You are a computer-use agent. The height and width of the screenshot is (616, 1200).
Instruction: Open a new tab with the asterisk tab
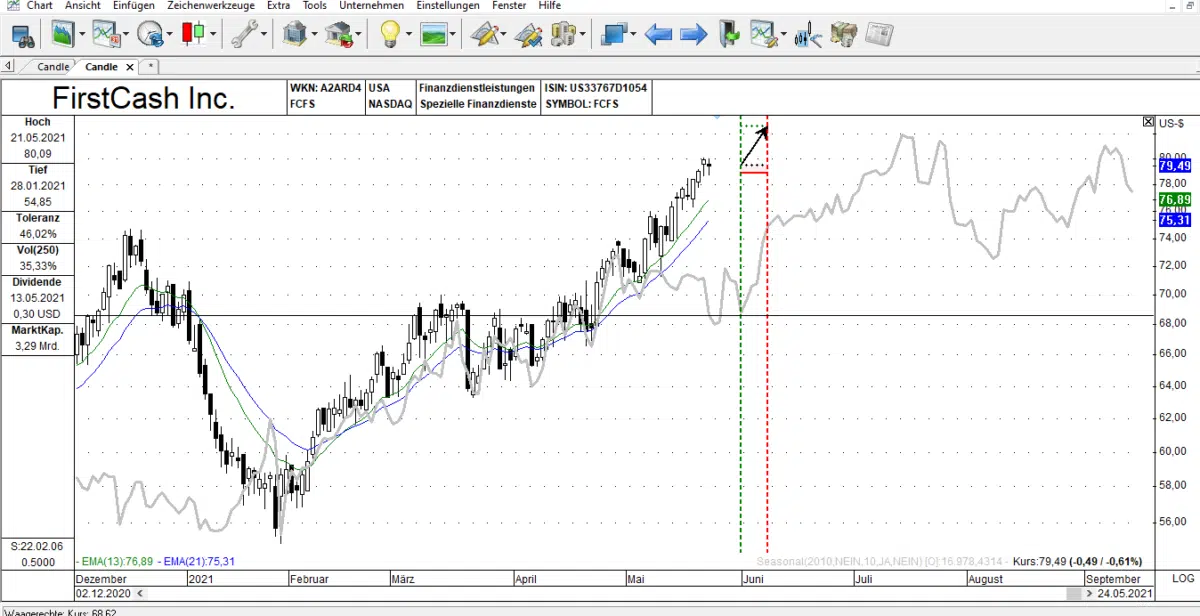click(x=151, y=67)
